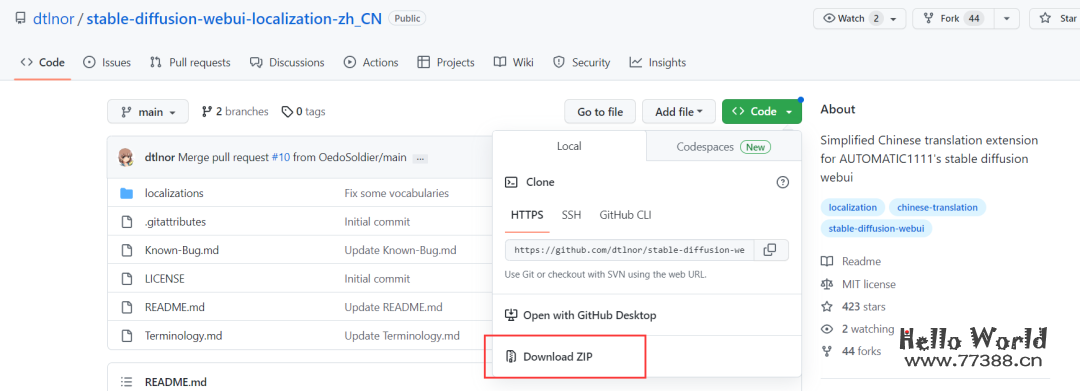Open the Wiki tab

coord(514,63)
